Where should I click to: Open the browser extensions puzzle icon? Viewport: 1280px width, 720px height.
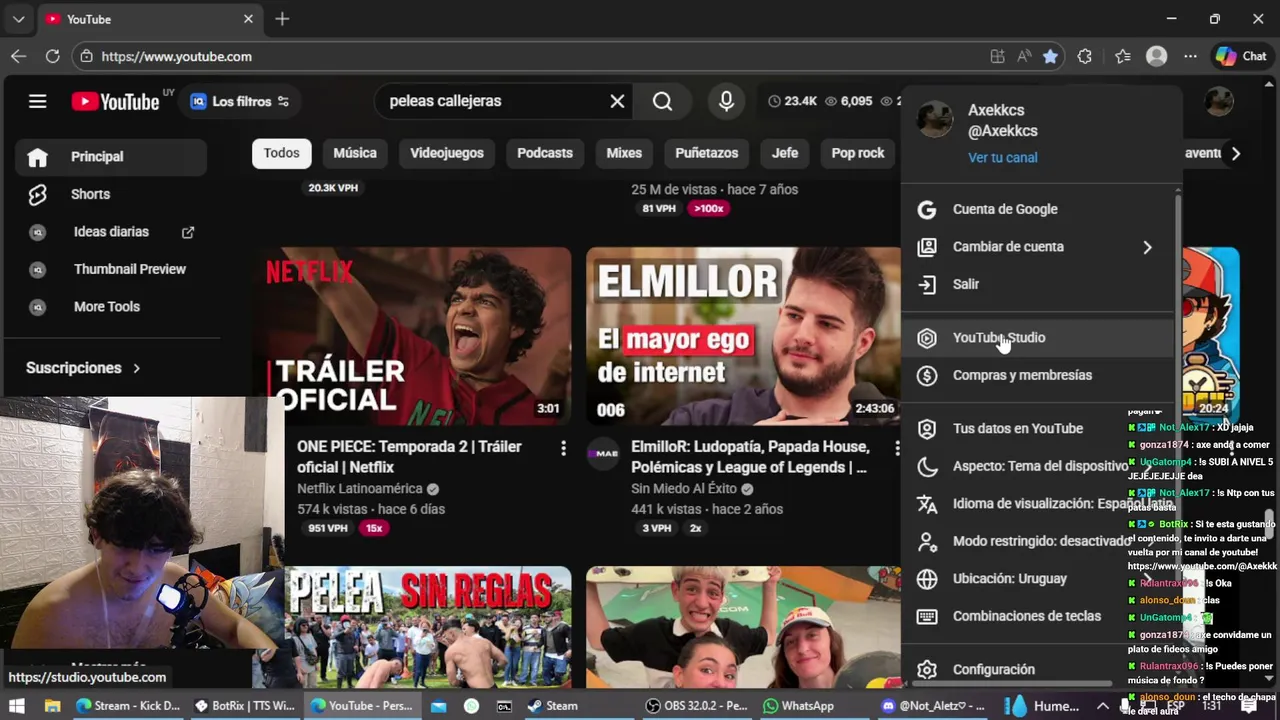(1084, 57)
